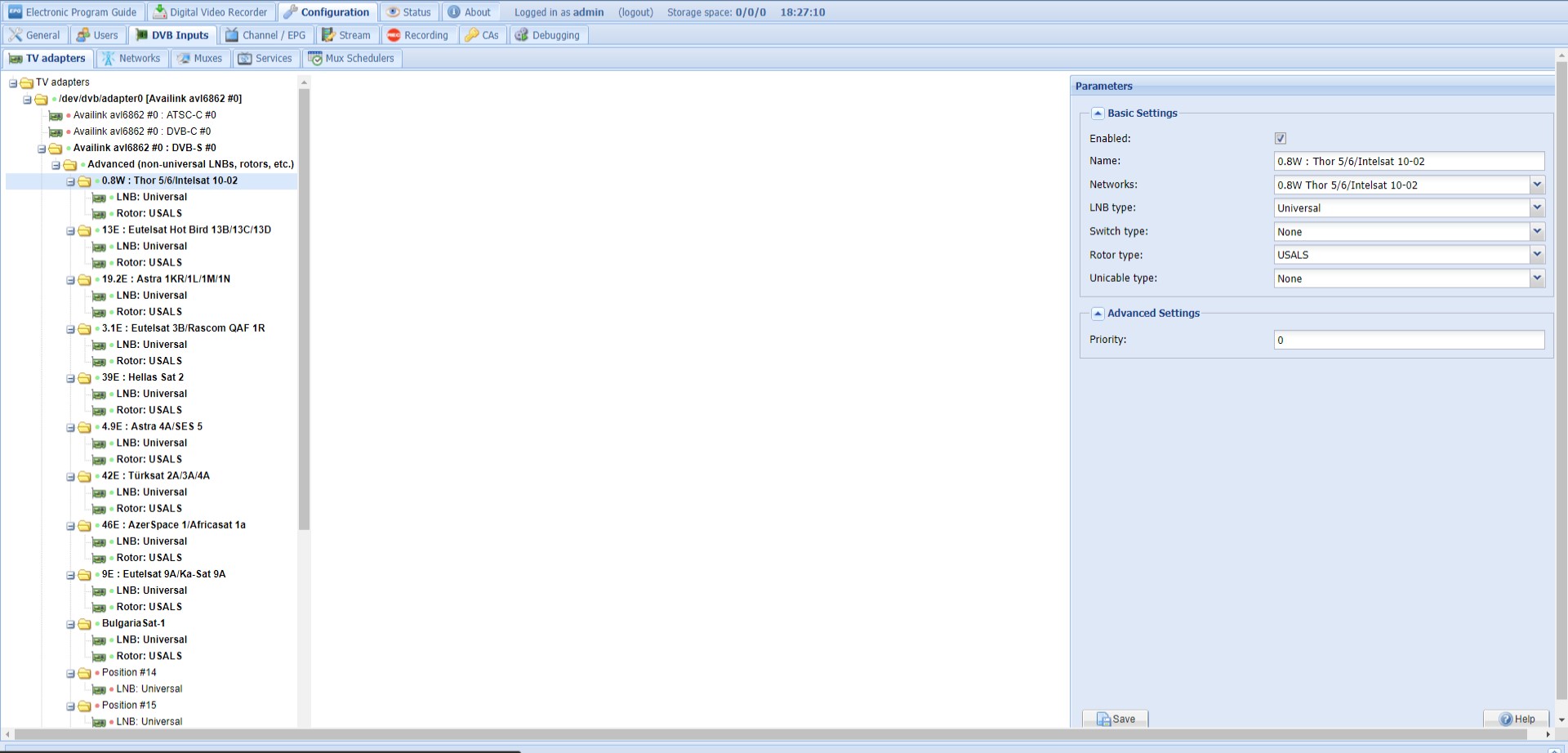Select 46E : AzerSpace 1/Africasat 1a entry
The width and height of the screenshot is (1568, 753).
[174, 525]
